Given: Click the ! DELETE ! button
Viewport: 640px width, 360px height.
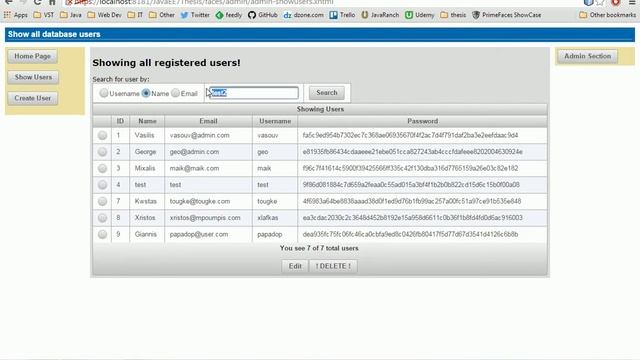Looking at the screenshot, I should tap(333, 266).
